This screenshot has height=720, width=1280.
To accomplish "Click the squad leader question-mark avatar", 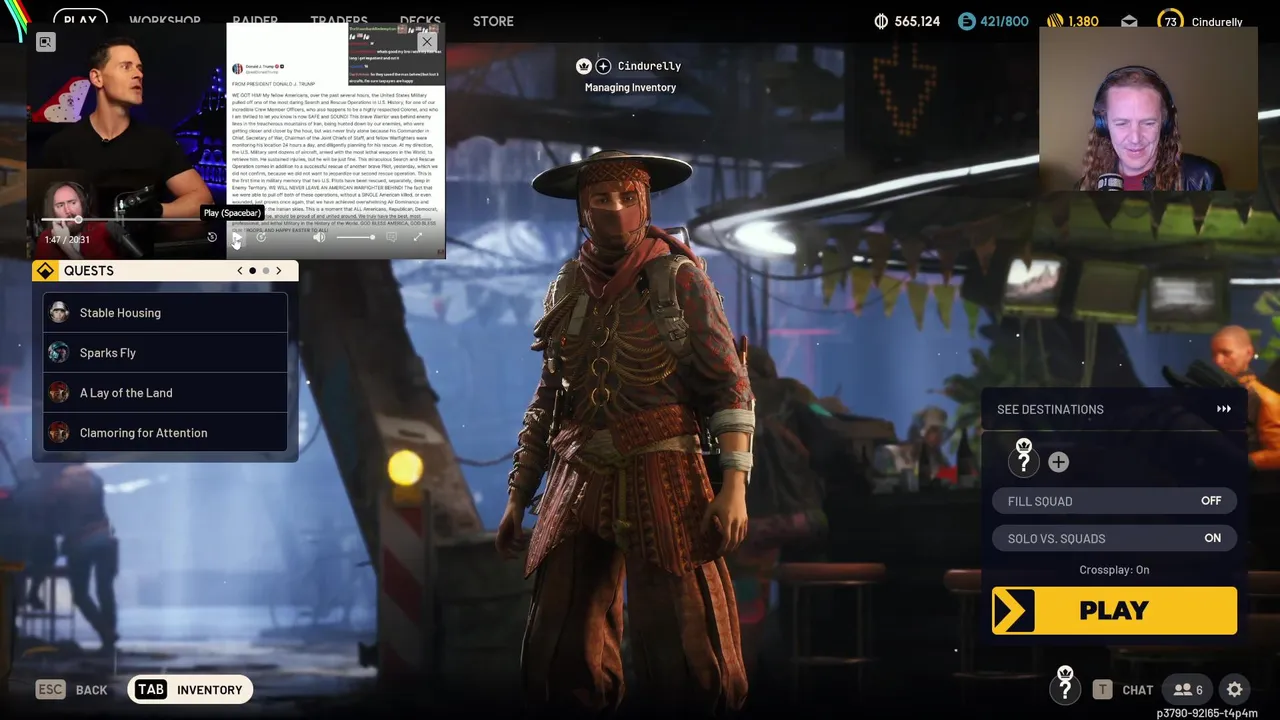I will pyautogui.click(x=1024, y=459).
